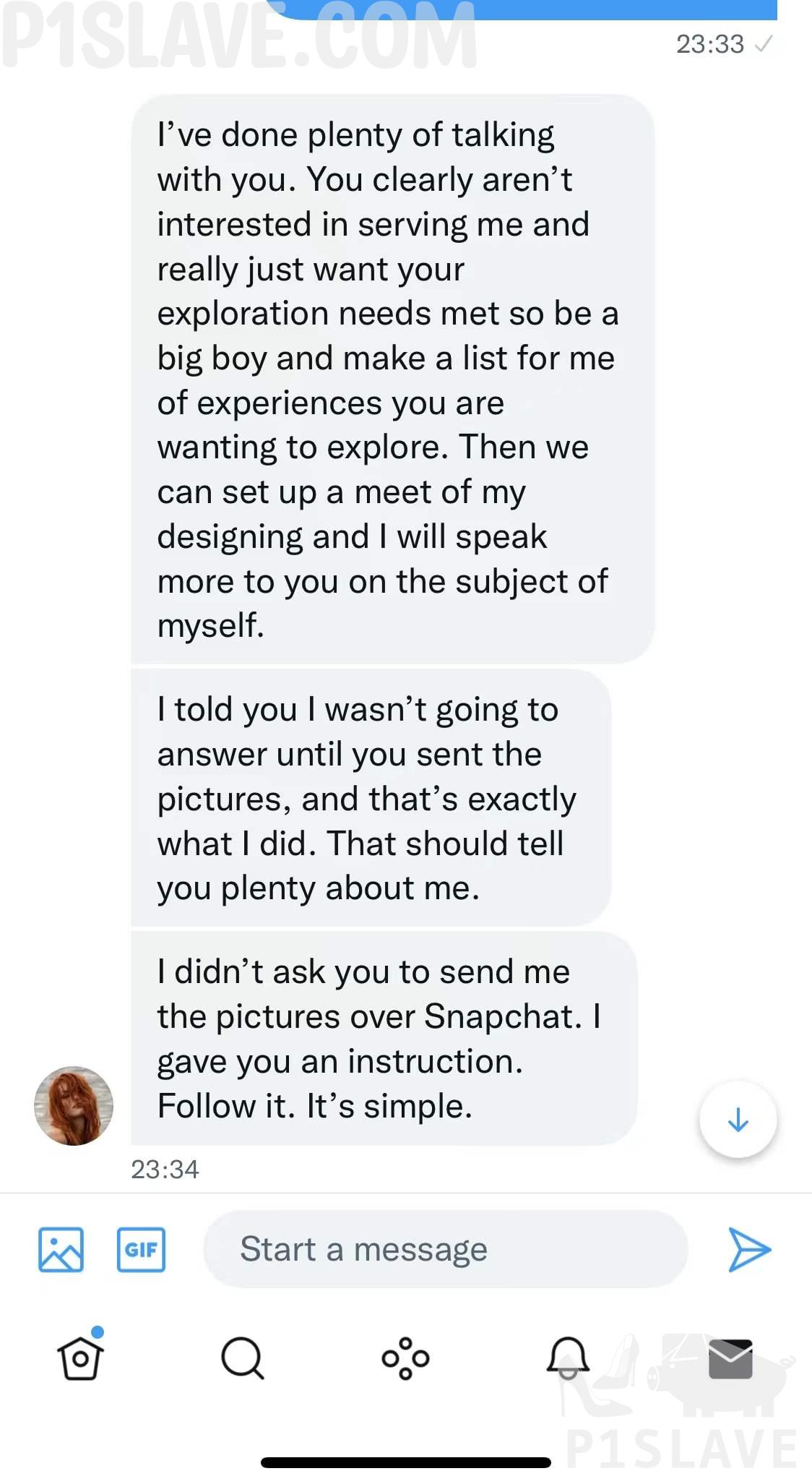Open the GIF picker
Viewport: 812px width, 1484px height.
point(141,1249)
